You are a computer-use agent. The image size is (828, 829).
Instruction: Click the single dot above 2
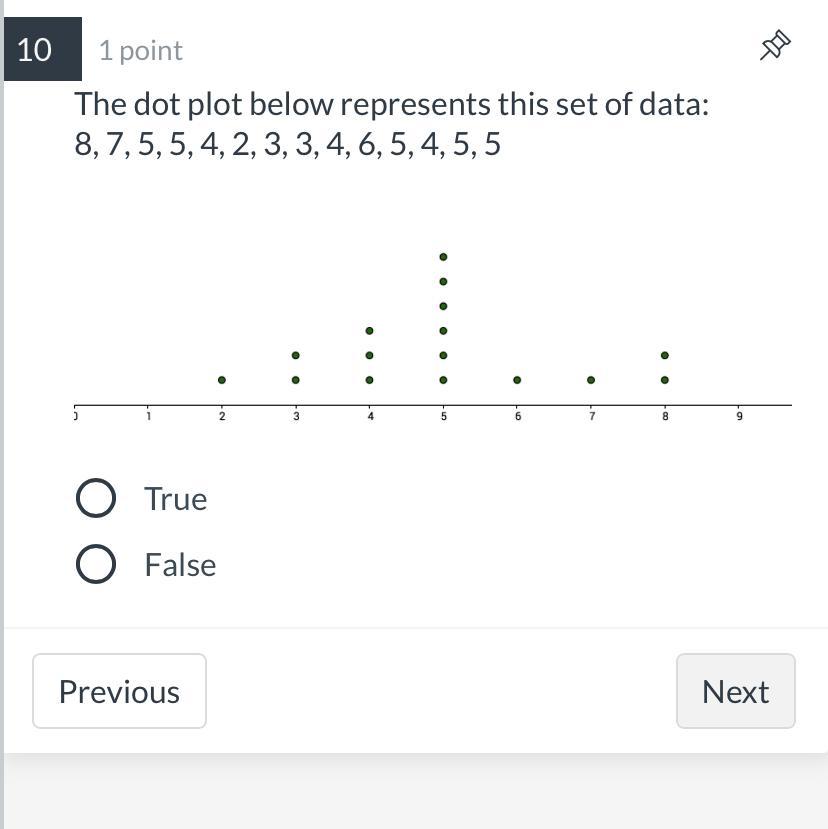(x=222, y=380)
